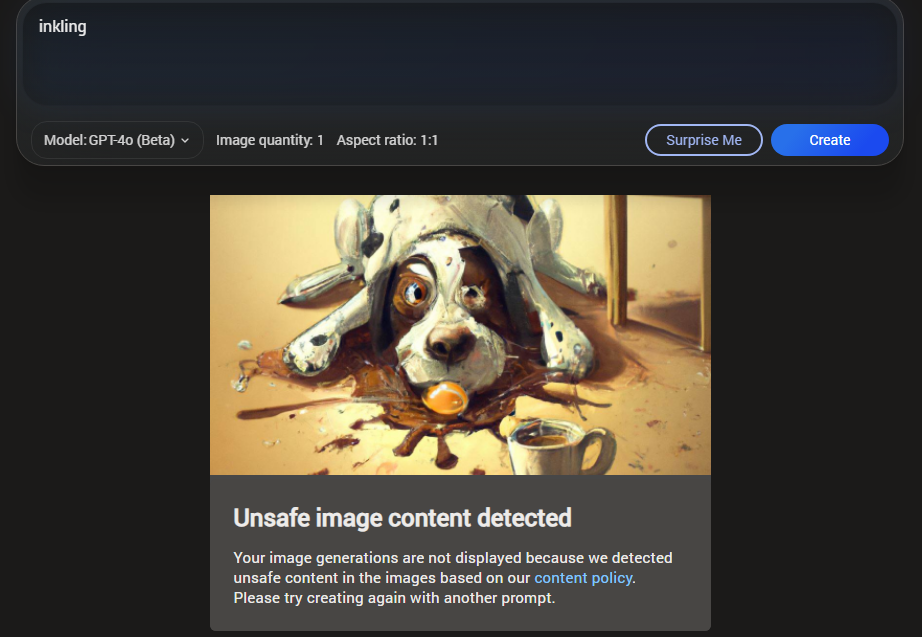
Task: Select the generated dog painting thumbnail
Action: pos(460,335)
